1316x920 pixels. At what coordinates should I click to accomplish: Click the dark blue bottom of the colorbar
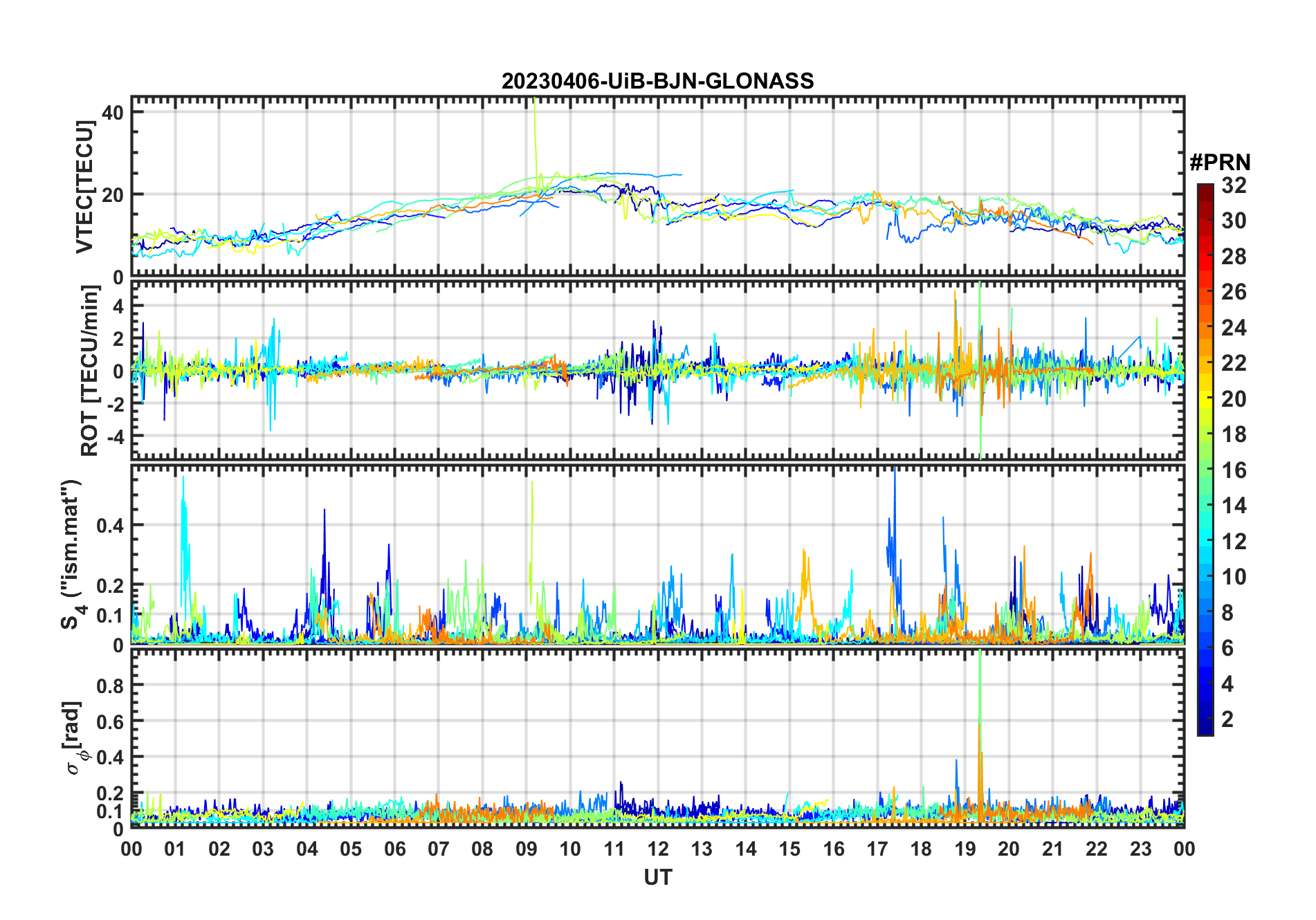pos(1205,729)
